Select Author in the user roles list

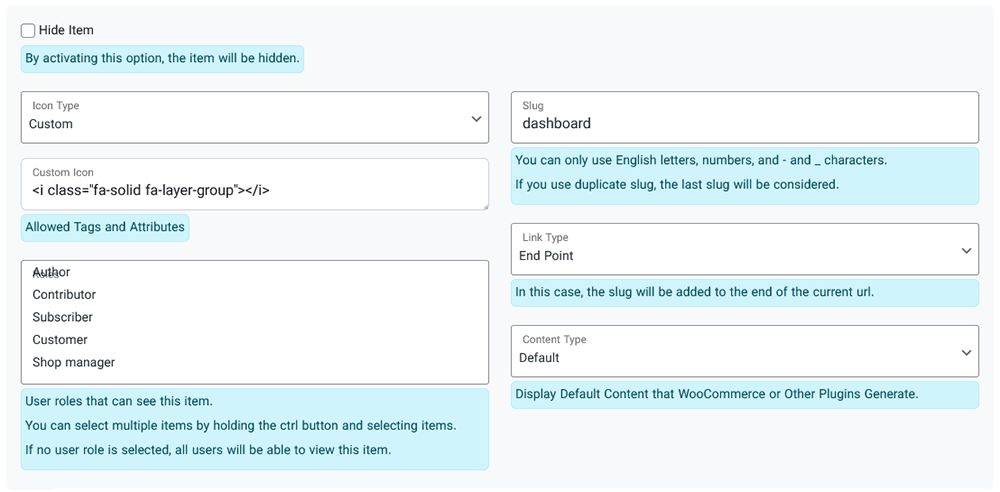52,272
